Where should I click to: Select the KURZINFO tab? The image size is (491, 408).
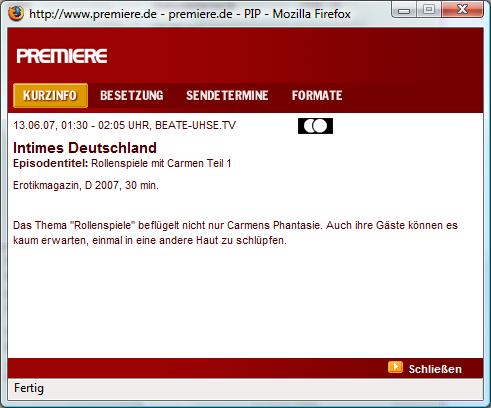[x=50, y=95]
